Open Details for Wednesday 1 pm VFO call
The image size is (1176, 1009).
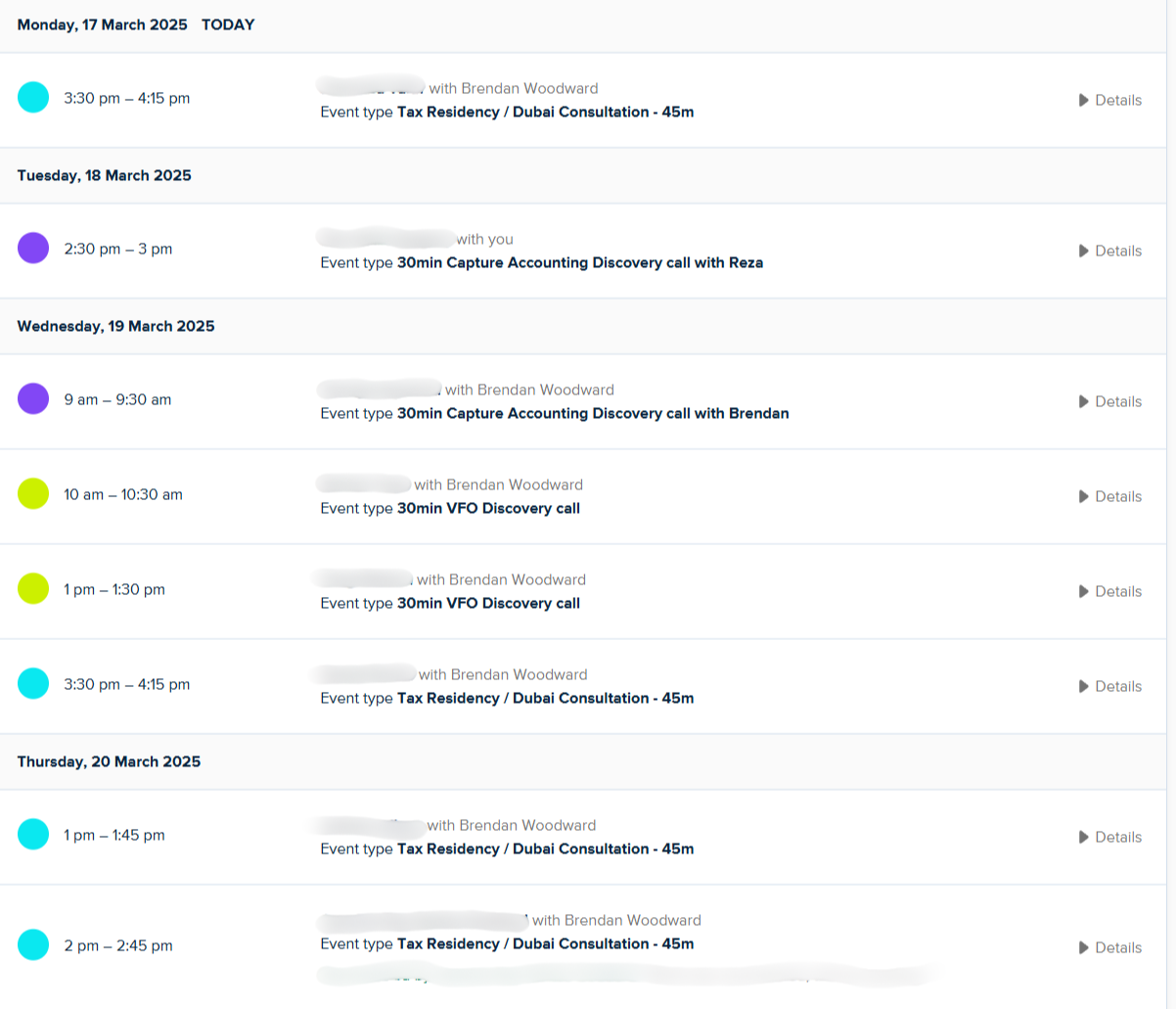tap(1110, 591)
